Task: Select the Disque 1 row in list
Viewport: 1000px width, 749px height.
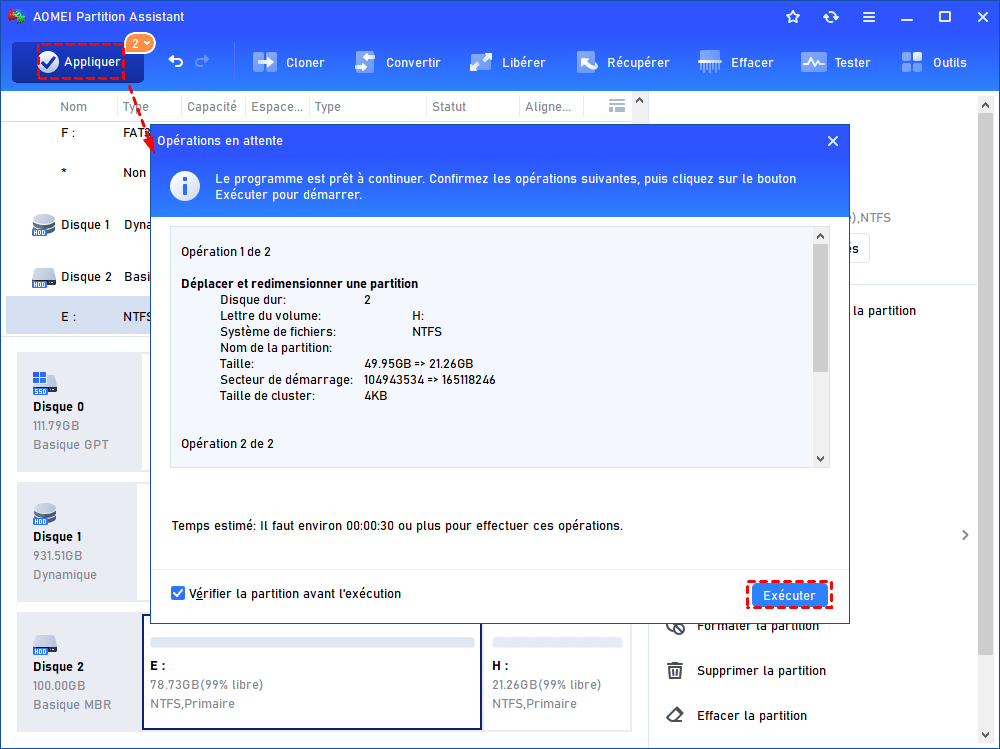Action: click(78, 225)
